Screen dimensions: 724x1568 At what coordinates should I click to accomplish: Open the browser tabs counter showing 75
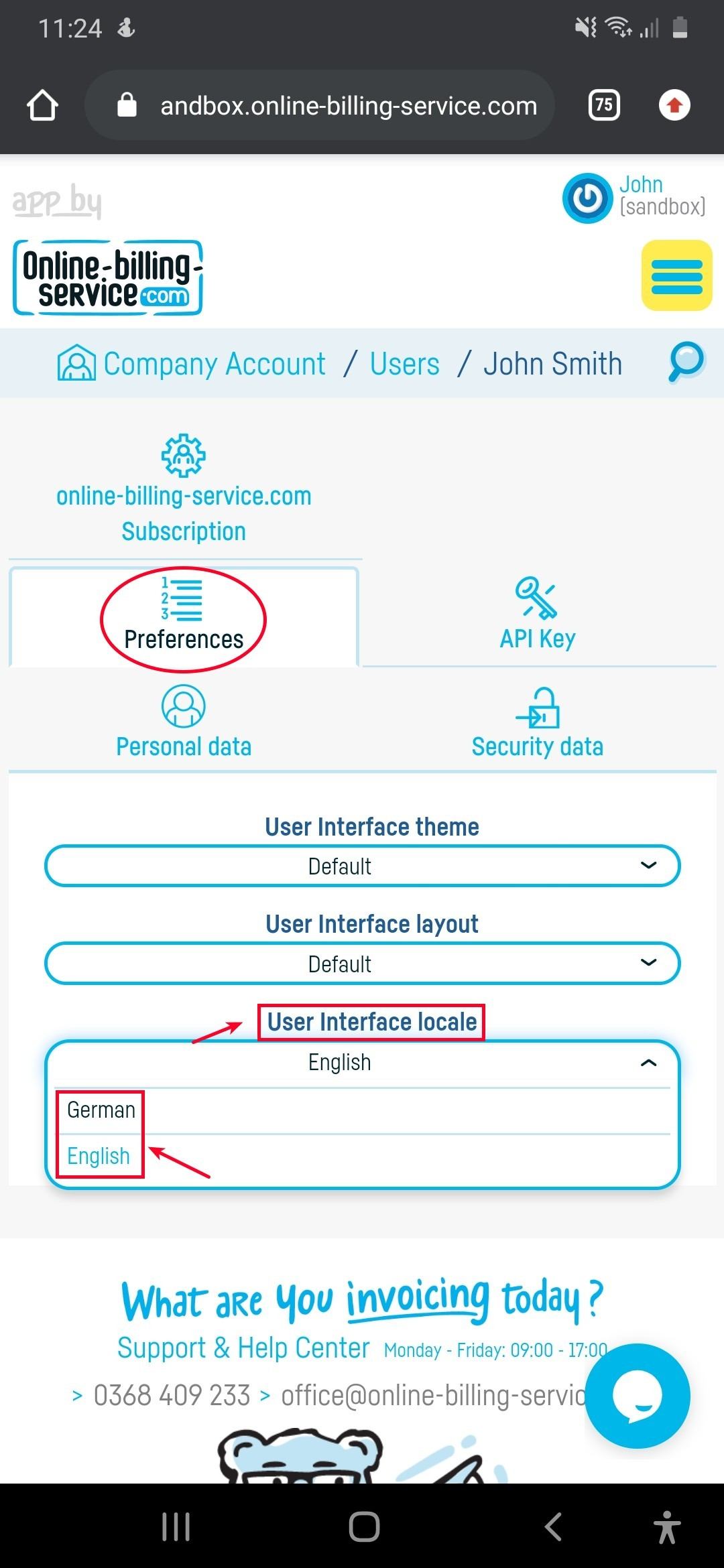(604, 105)
